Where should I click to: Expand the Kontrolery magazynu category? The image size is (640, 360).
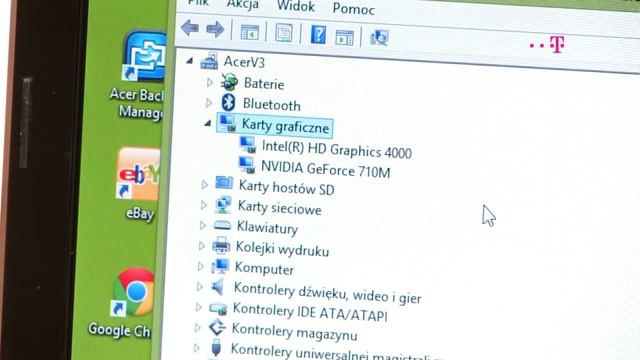pyautogui.click(x=197, y=327)
